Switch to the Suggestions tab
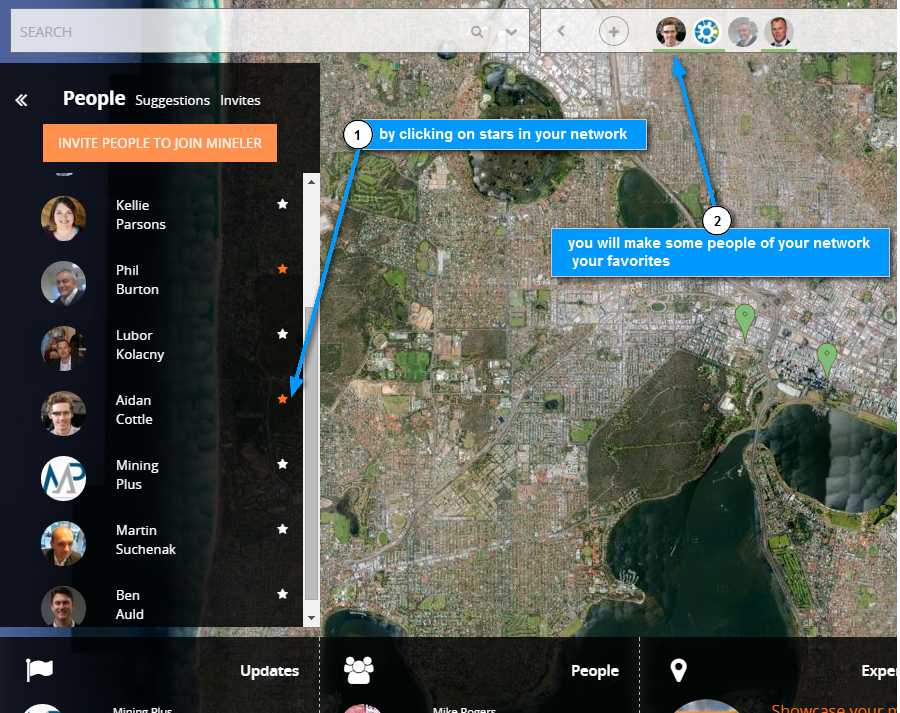This screenshot has height=713, width=900. click(x=172, y=100)
